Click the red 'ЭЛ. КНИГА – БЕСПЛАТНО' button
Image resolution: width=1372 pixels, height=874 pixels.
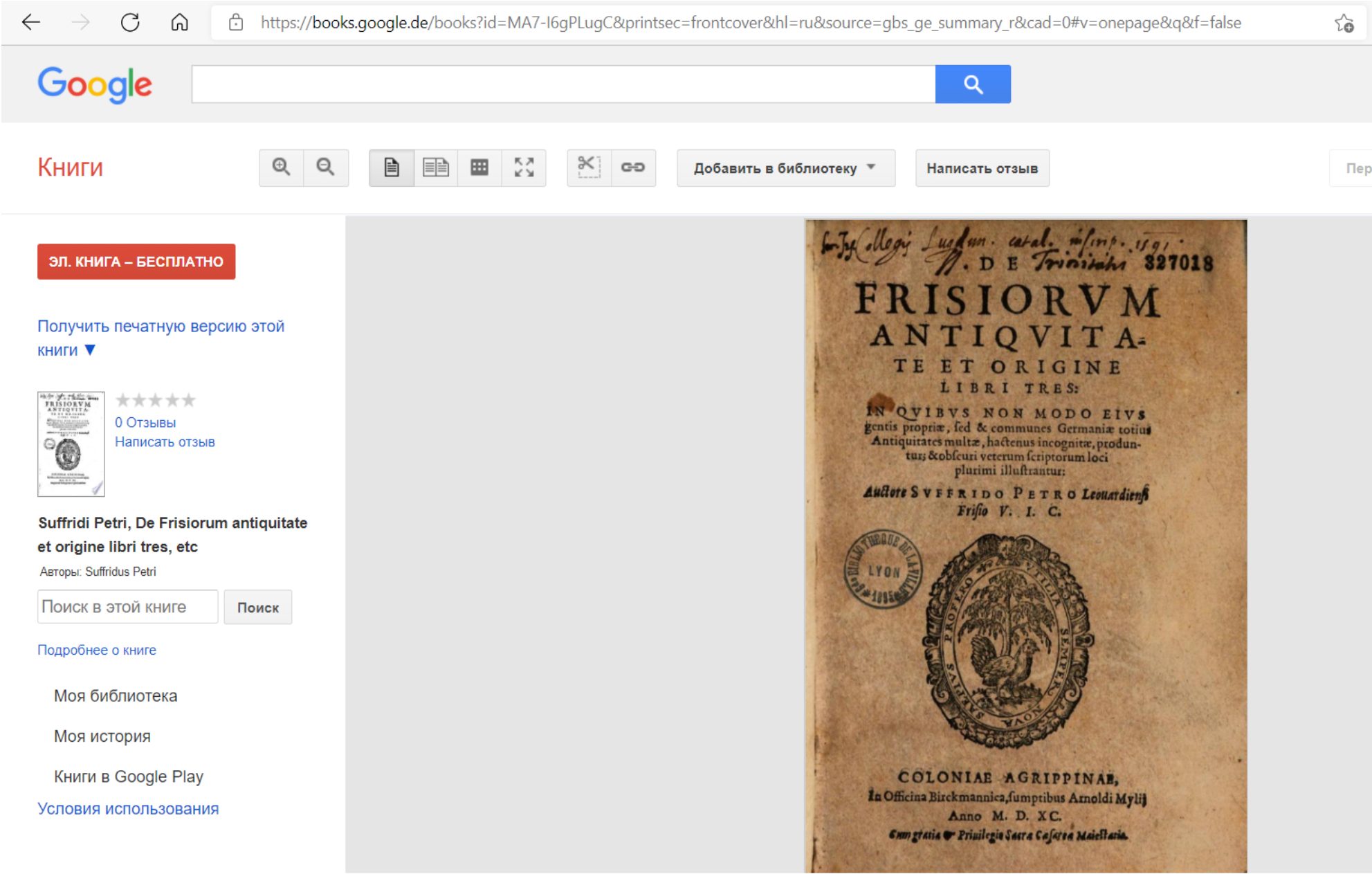136,262
